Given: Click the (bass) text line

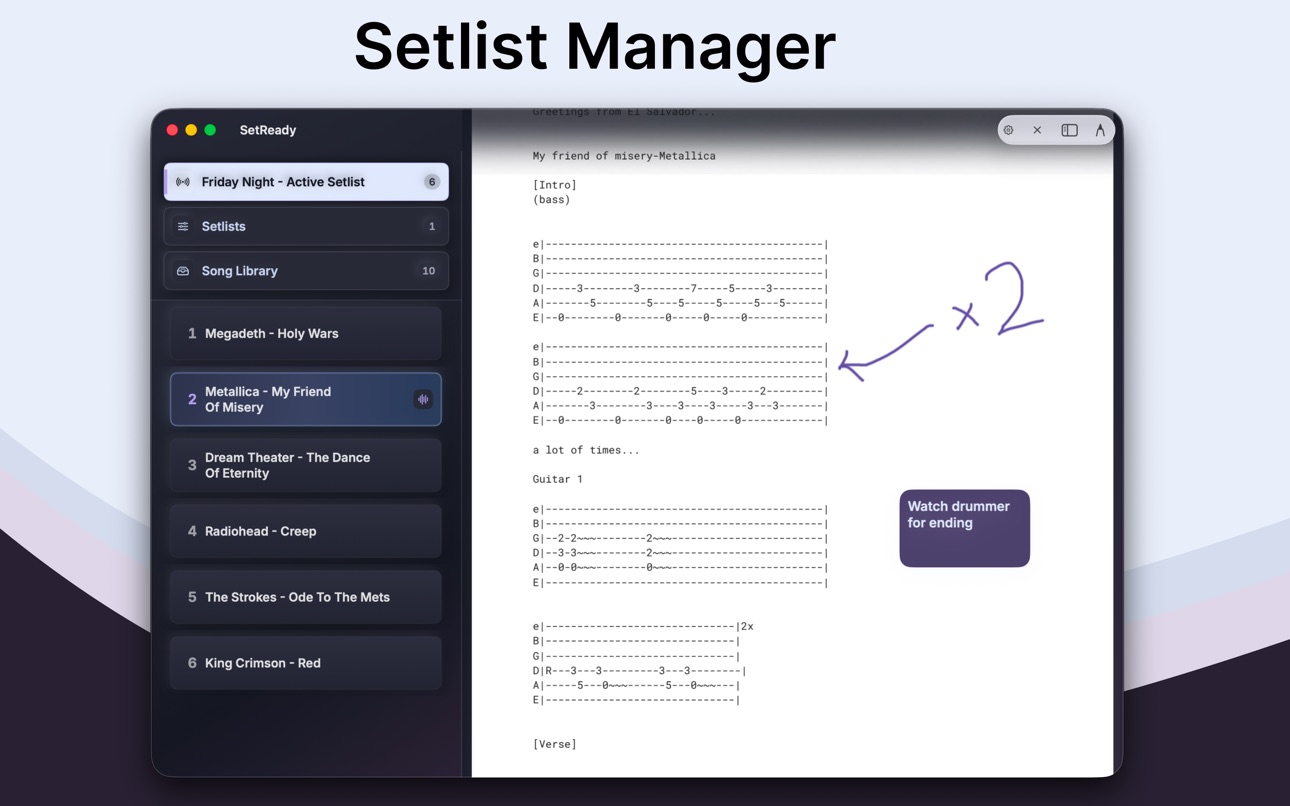Looking at the screenshot, I should pos(552,200).
